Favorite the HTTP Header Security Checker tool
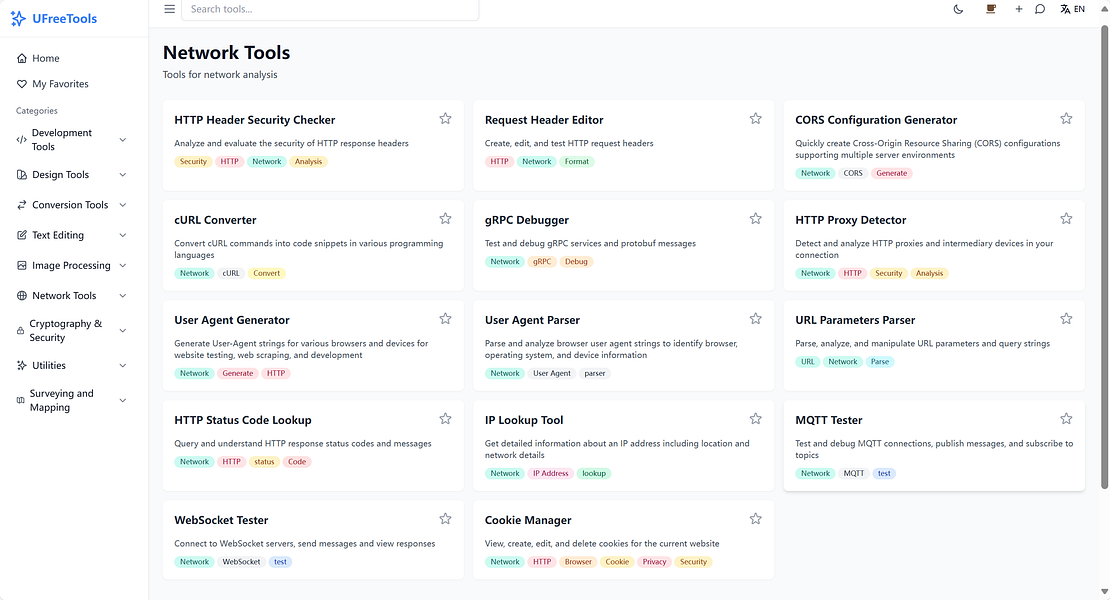Image resolution: width=1110 pixels, height=600 pixels. [445, 118]
